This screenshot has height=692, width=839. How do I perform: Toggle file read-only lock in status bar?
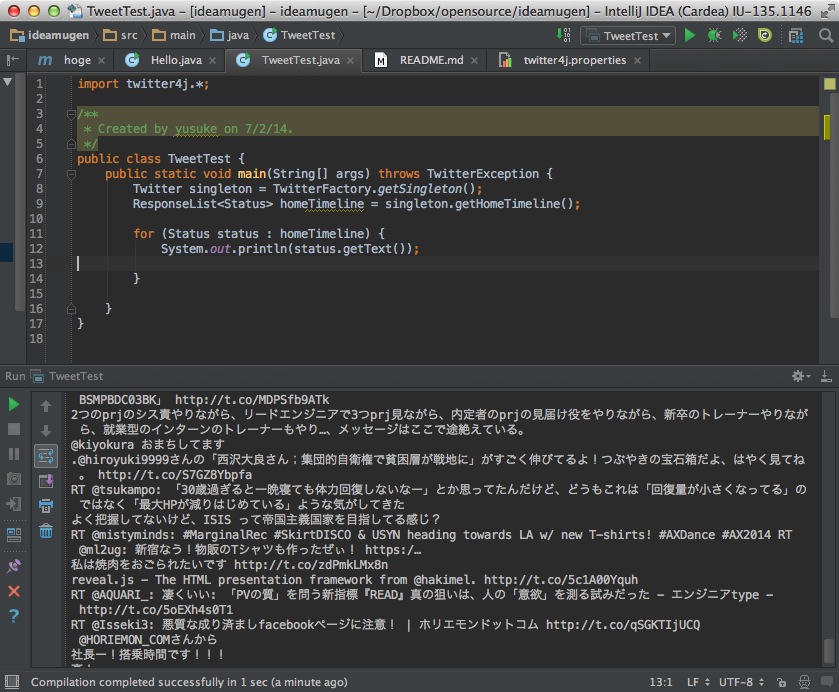click(x=782, y=682)
